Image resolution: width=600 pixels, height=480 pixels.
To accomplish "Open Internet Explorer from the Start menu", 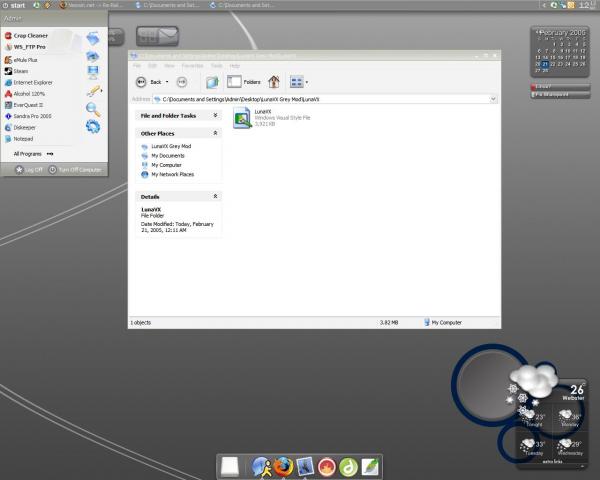I will (29, 82).
